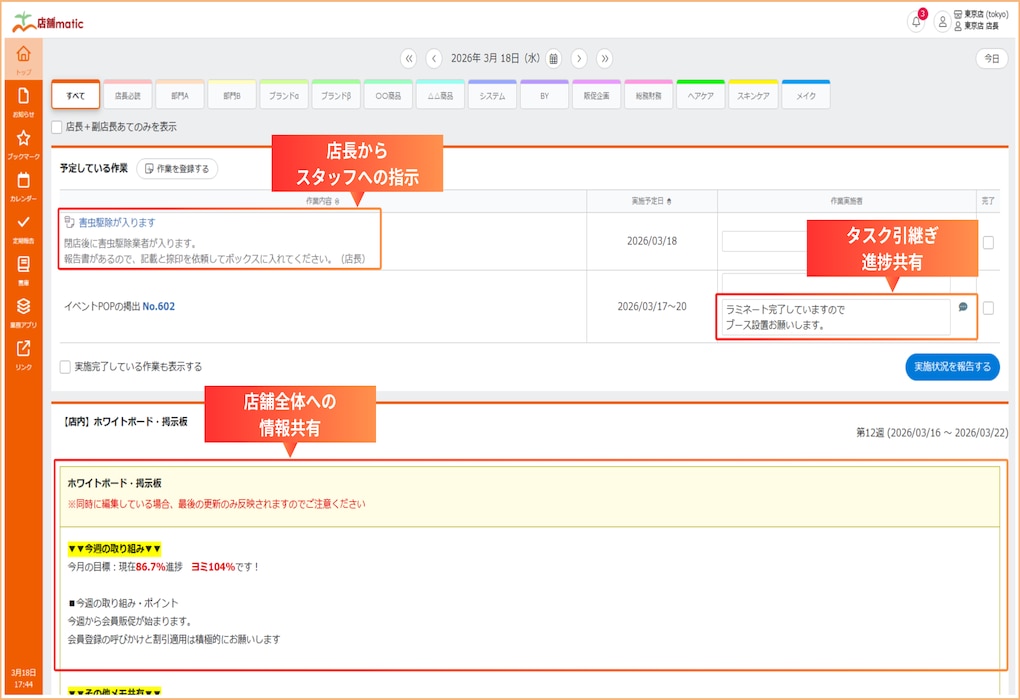This screenshot has height=700, width=1020.
Task: Click the comment bubble icon beside the task note
Action: pyautogui.click(x=963, y=307)
